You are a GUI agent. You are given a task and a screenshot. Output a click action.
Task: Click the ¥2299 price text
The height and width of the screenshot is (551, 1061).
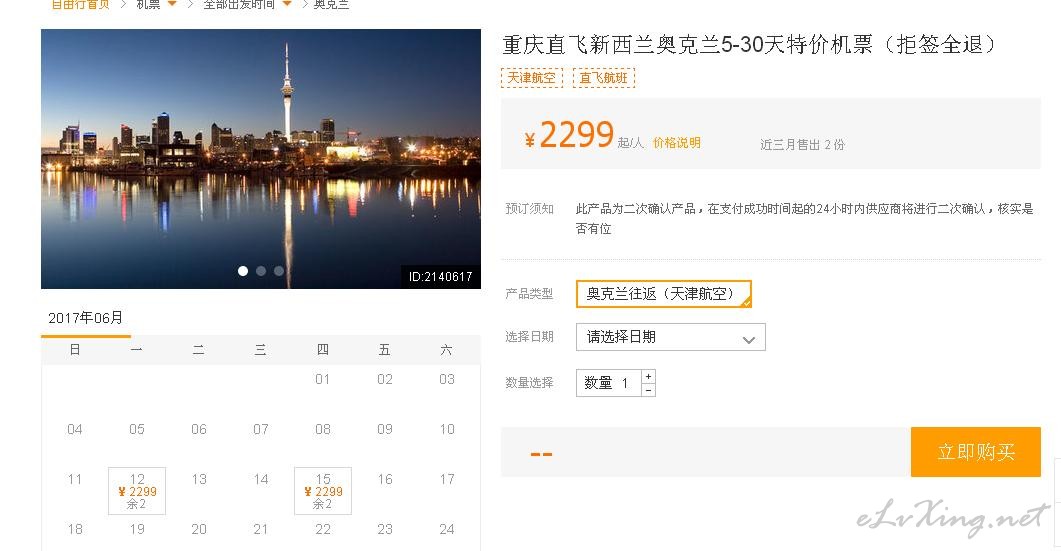[569, 135]
